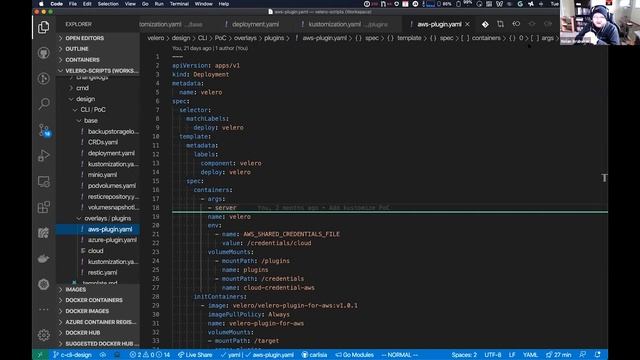Screen dimensions: 640x360
Task: Change encoding via UTF-8 status item
Action: 493,355
